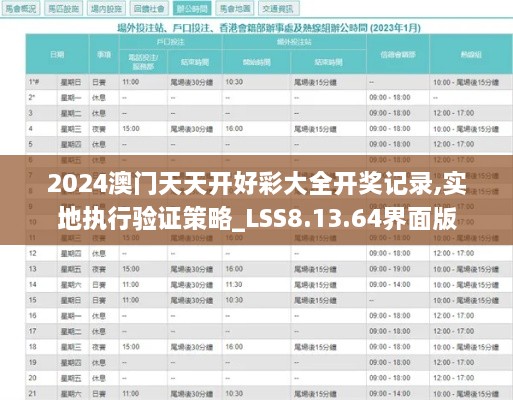Click the 熱線組 column header

click(x=471, y=54)
